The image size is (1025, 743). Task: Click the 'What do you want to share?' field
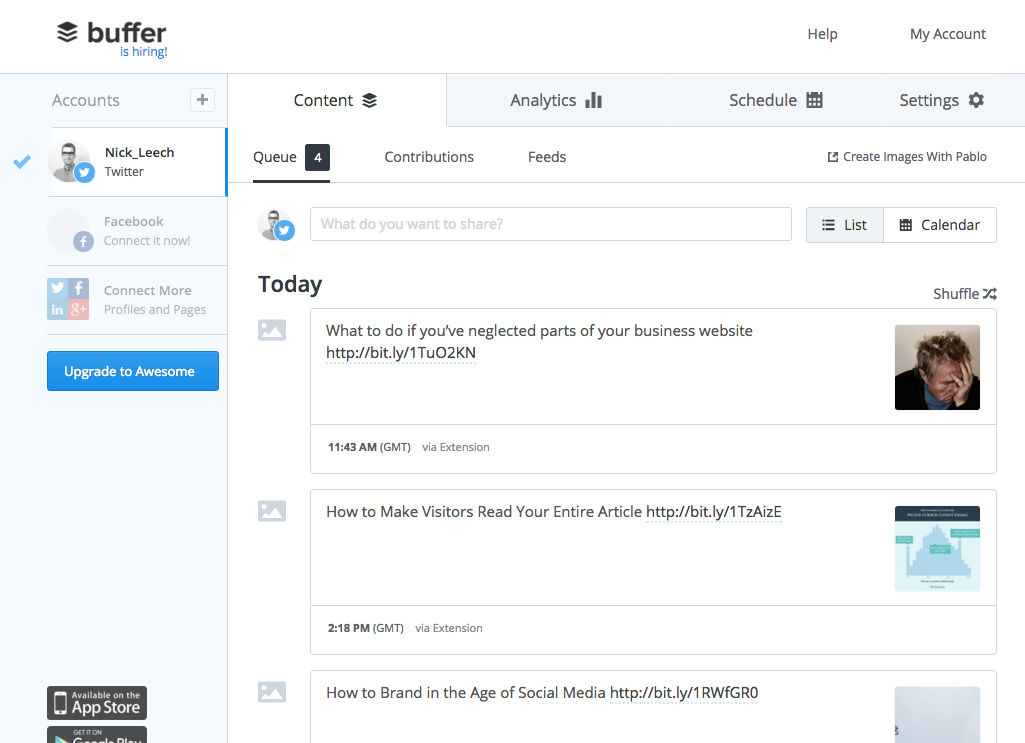click(x=550, y=224)
